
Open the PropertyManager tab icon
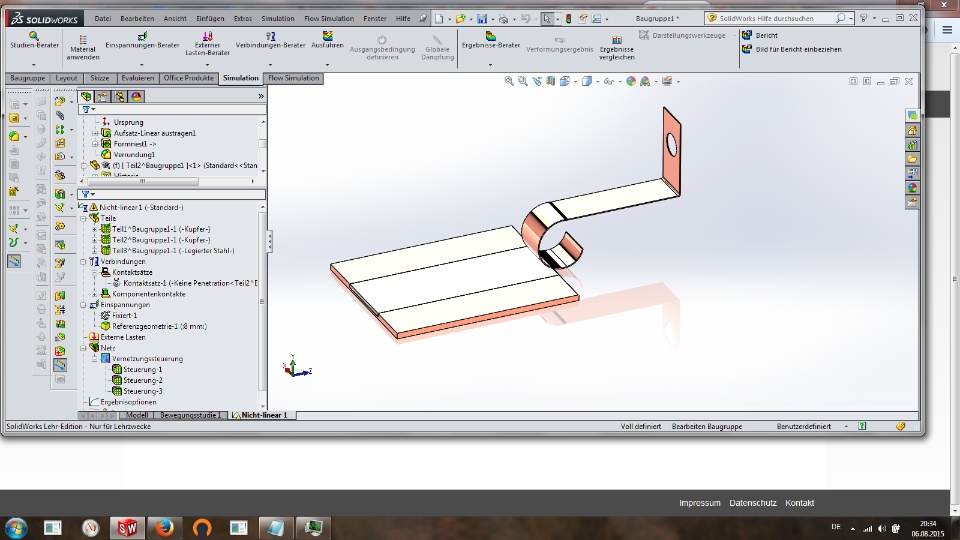point(102,96)
